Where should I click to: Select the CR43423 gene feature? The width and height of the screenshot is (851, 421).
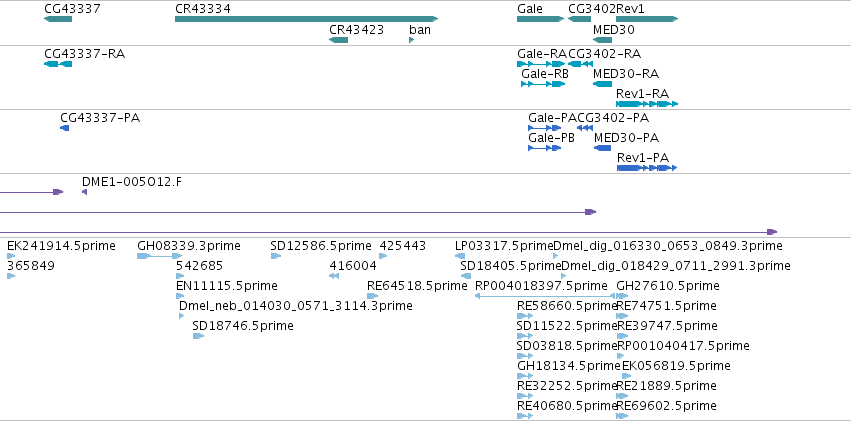tap(339, 40)
